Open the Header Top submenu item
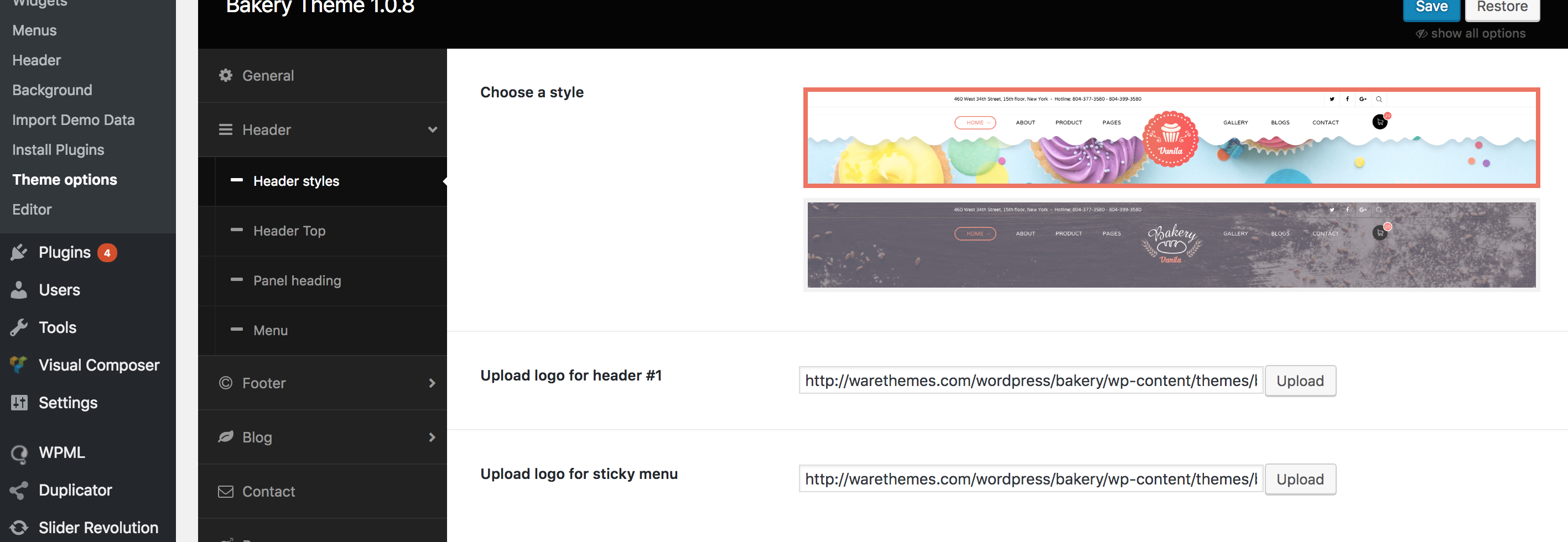 tap(331, 231)
